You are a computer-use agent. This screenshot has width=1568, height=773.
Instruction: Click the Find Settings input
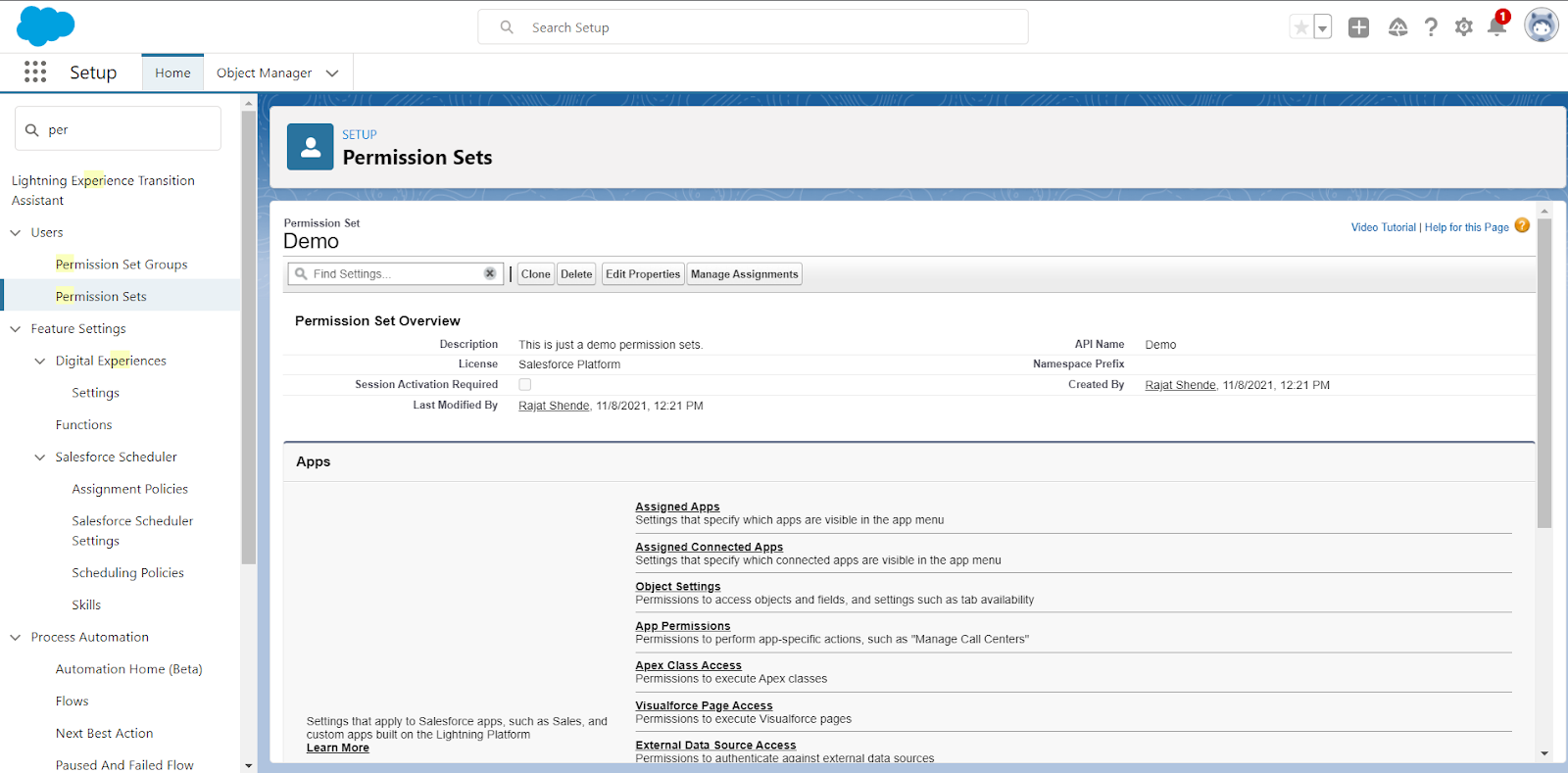396,274
